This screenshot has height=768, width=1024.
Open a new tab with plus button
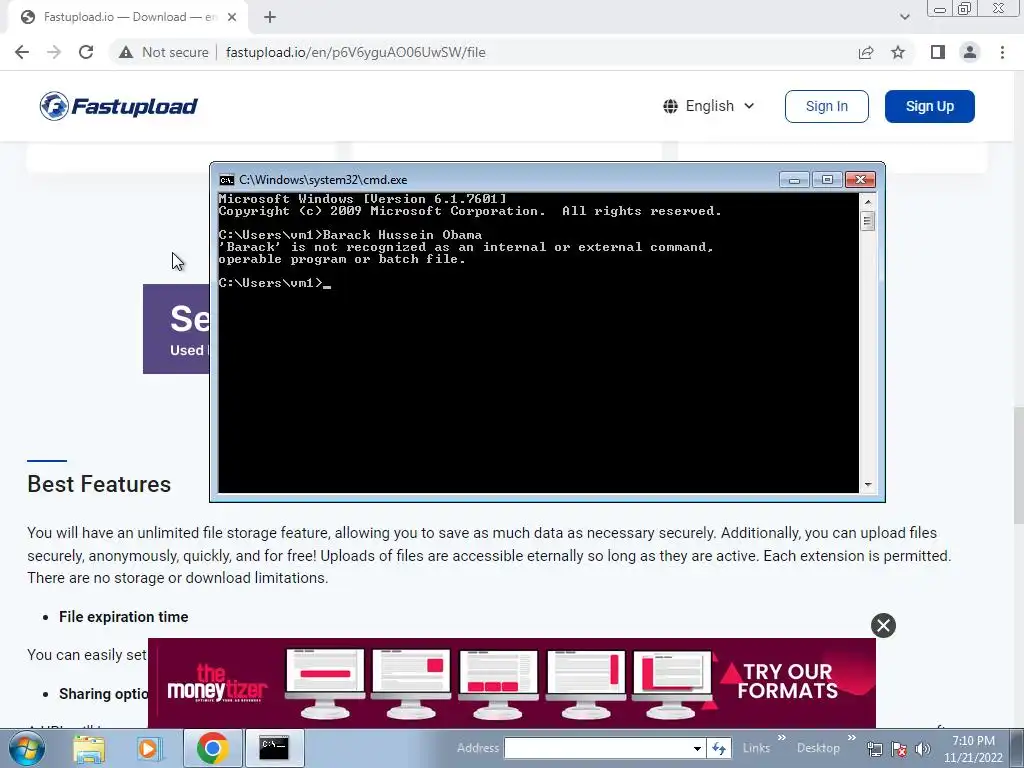tap(270, 17)
